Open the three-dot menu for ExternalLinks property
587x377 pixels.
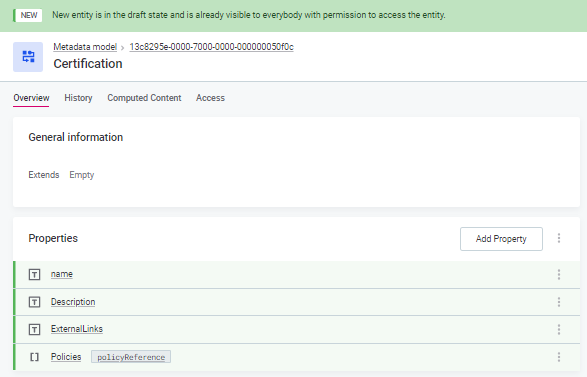[x=559, y=329]
